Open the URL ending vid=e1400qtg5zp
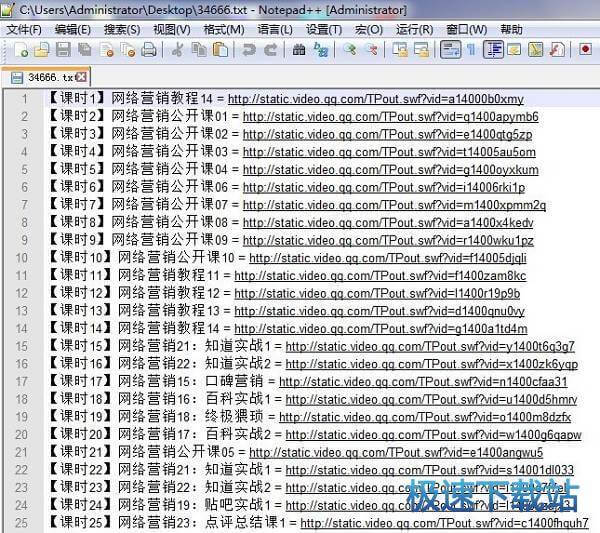 (388, 134)
